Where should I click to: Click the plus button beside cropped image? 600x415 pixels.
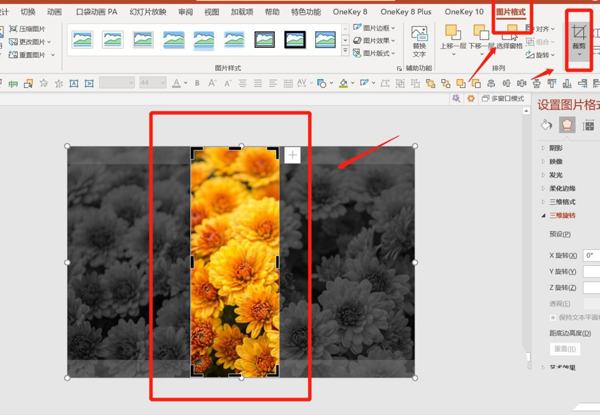click(x=293, y=155)
